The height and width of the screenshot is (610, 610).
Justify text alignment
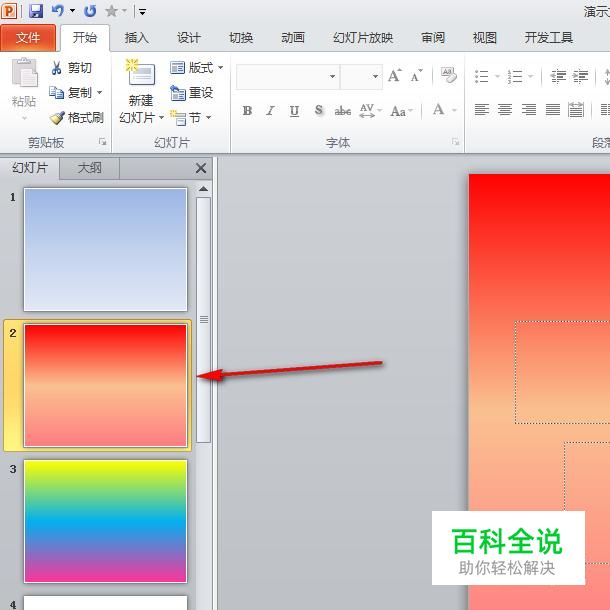(553, 110)
